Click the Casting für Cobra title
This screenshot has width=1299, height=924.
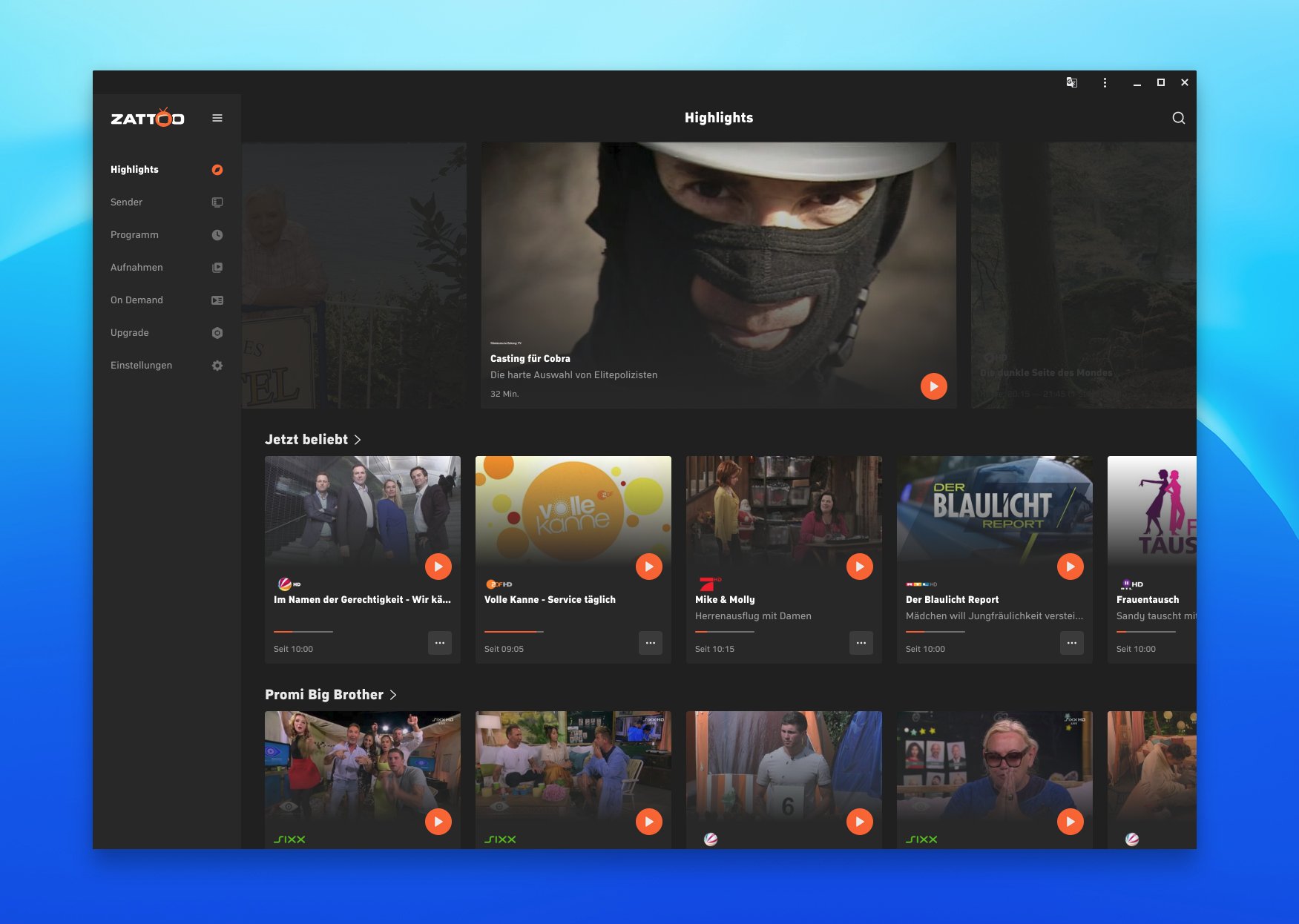[x=530, y=358]
